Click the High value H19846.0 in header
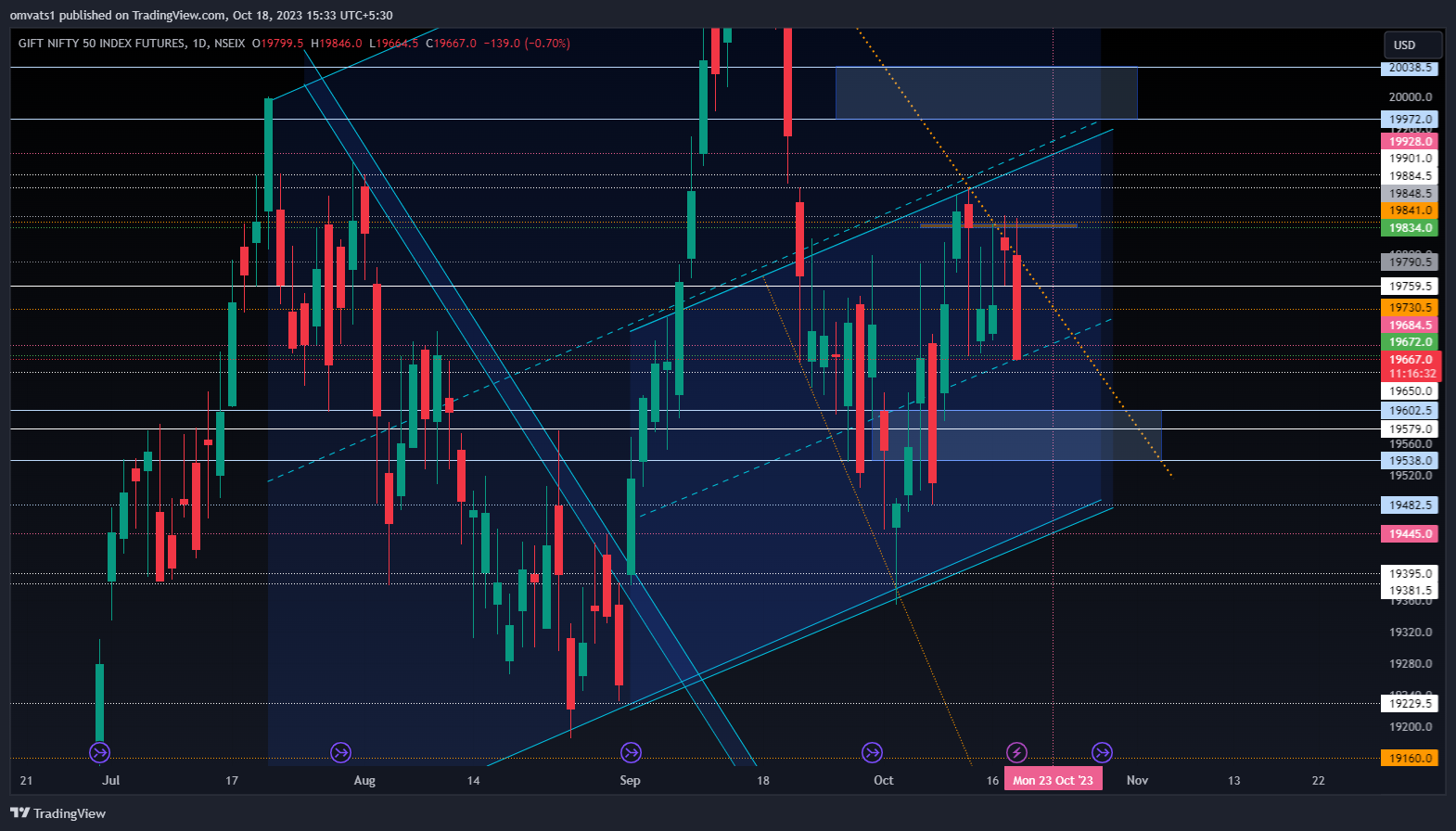This screenshot has width=1456, height=831. coord(337,43)
